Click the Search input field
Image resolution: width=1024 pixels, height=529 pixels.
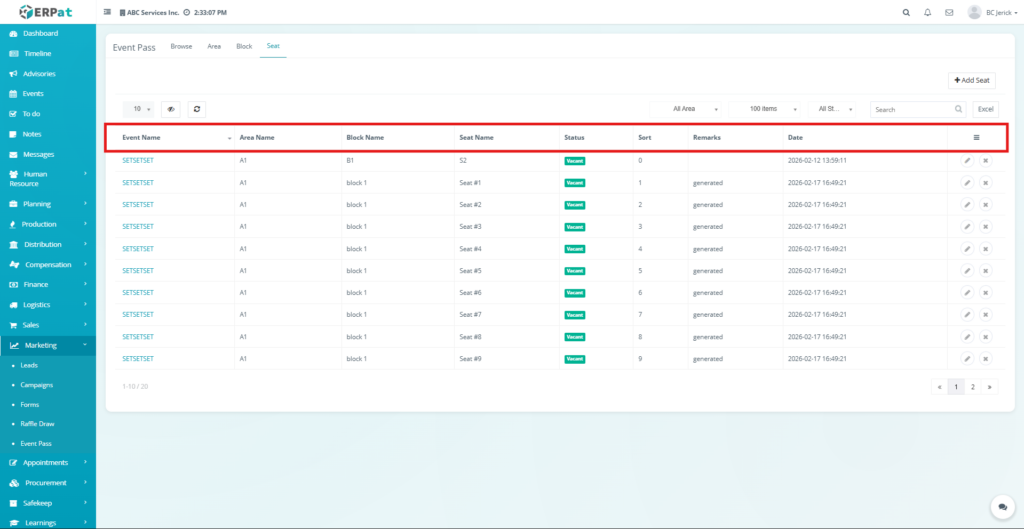point(912,108)
